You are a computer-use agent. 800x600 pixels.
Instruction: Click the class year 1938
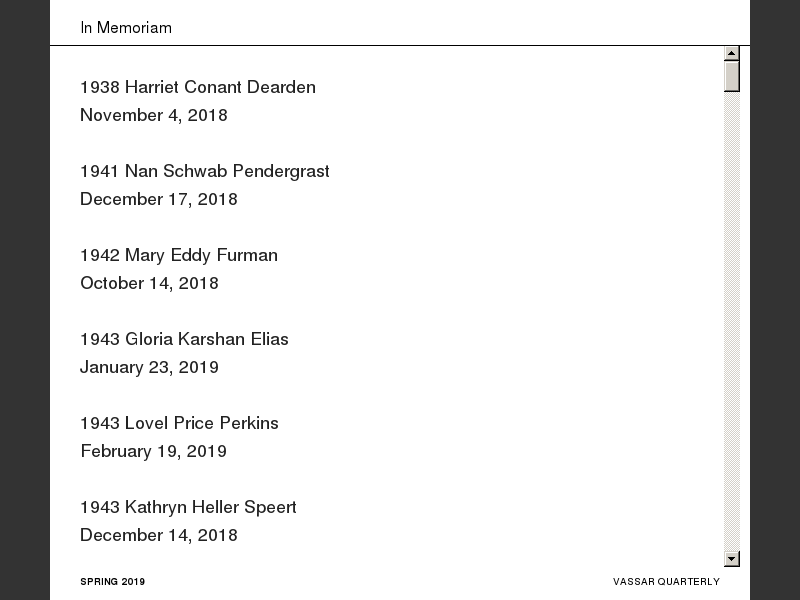coord(99,87)
